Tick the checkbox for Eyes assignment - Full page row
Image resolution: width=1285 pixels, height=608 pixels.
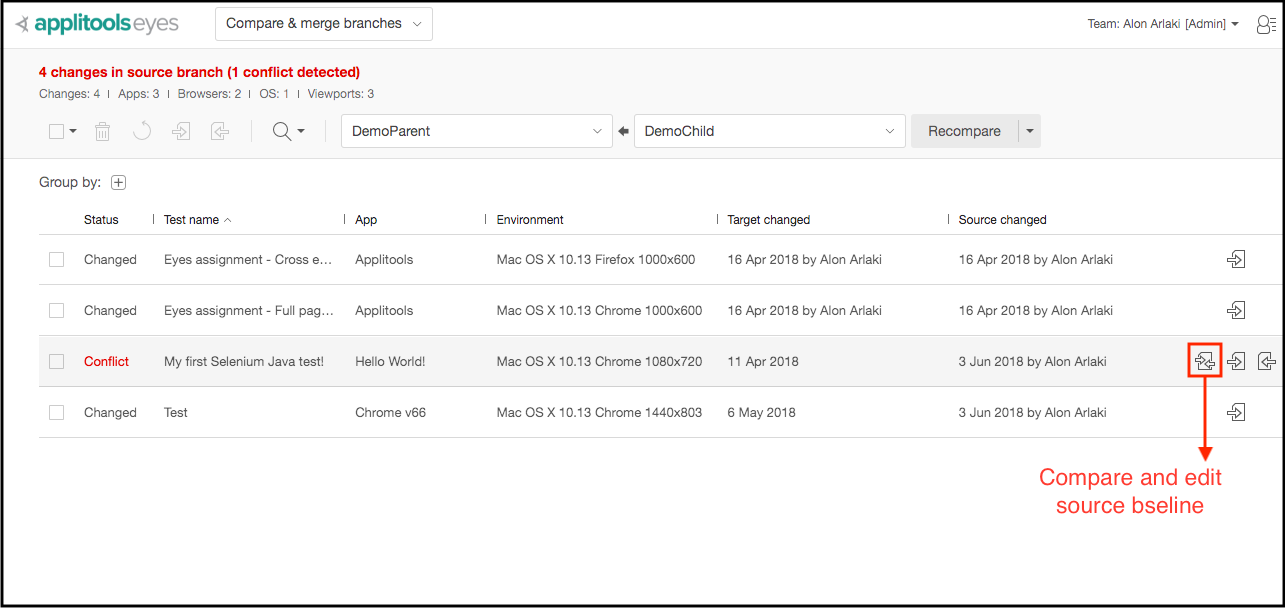tap(57, 310)
